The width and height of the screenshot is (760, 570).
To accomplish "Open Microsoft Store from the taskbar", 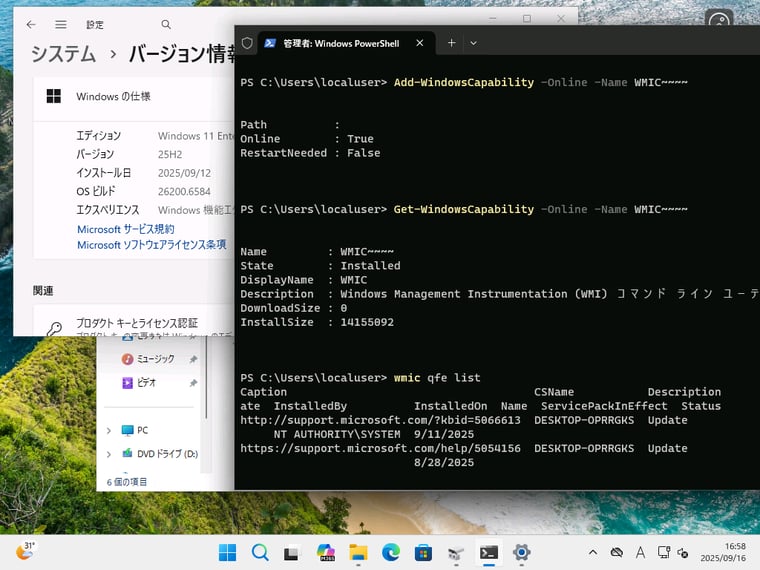I will pyautogui.click(x=423, y=553).
